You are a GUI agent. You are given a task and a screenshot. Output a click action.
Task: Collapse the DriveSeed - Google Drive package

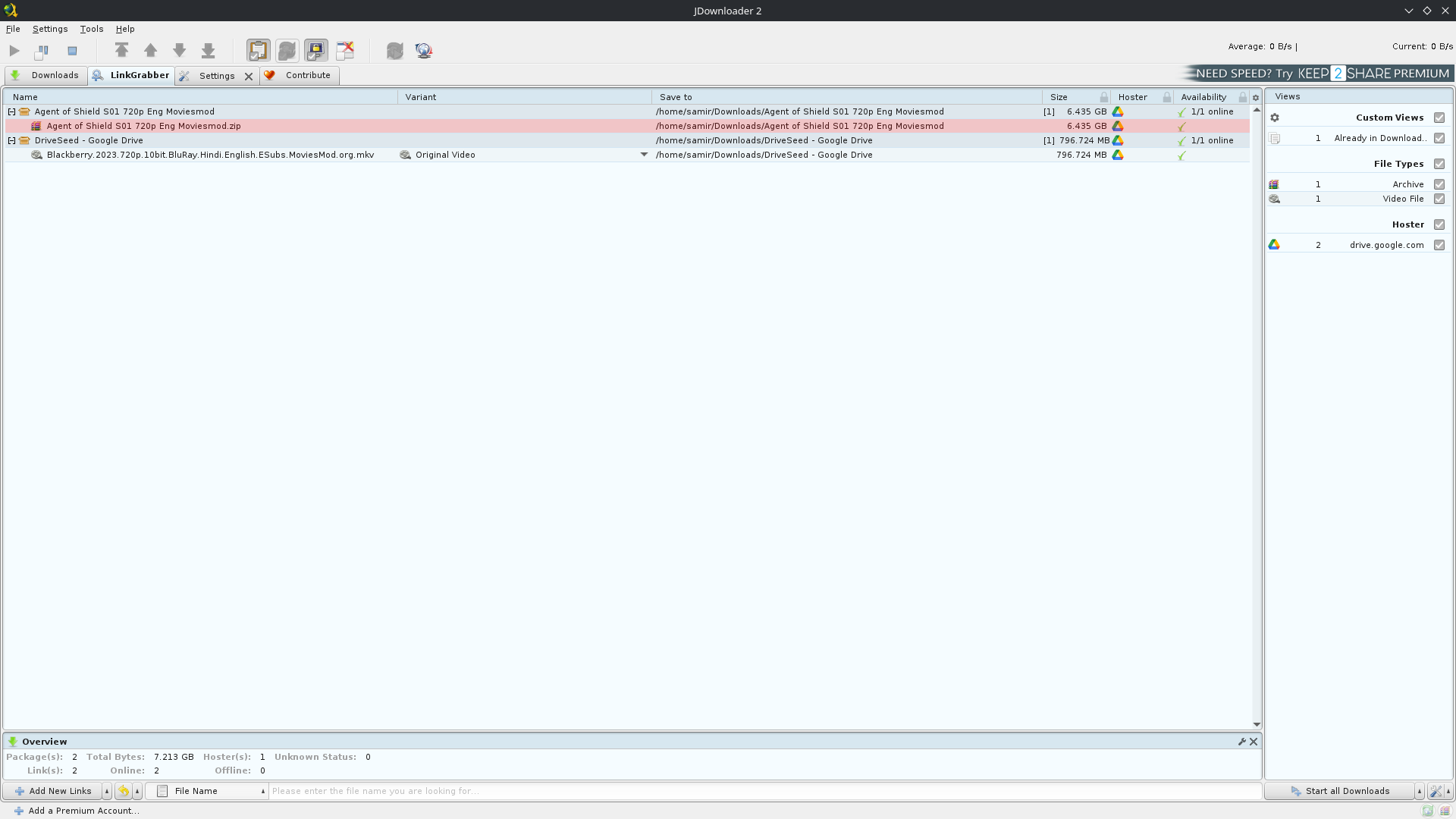click(x=11, y=140)
